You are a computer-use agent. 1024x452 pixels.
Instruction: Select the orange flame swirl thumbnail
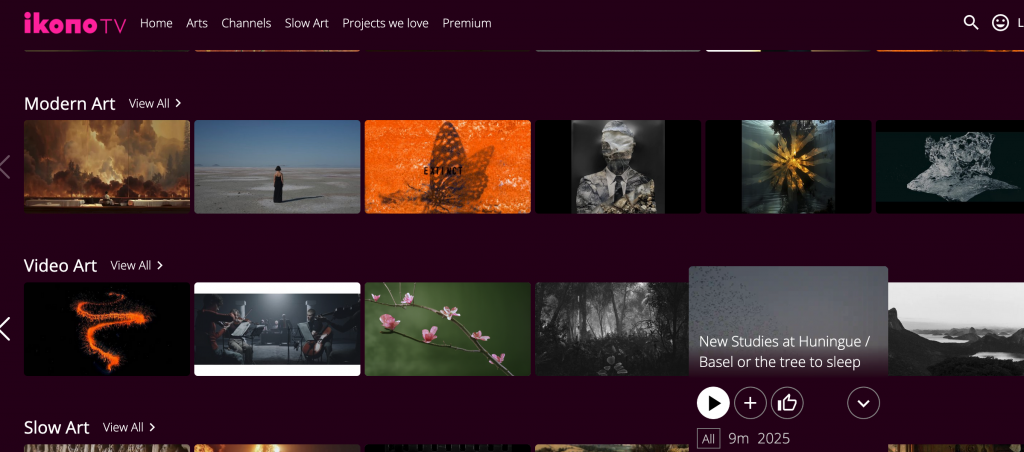pyautogui.click(x=106, y=329)
